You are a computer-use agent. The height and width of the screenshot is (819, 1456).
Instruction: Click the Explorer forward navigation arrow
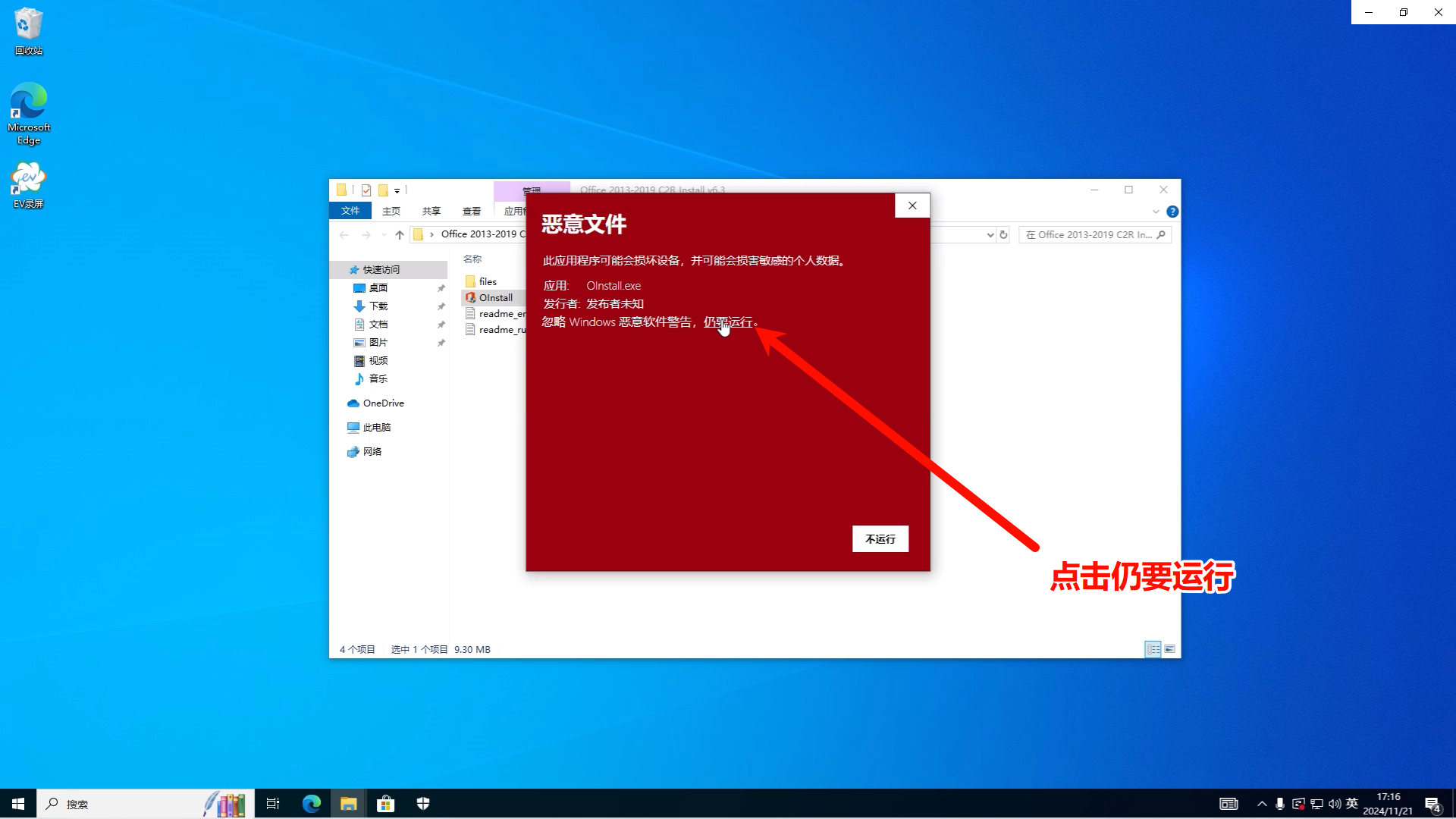coord(366,235)
